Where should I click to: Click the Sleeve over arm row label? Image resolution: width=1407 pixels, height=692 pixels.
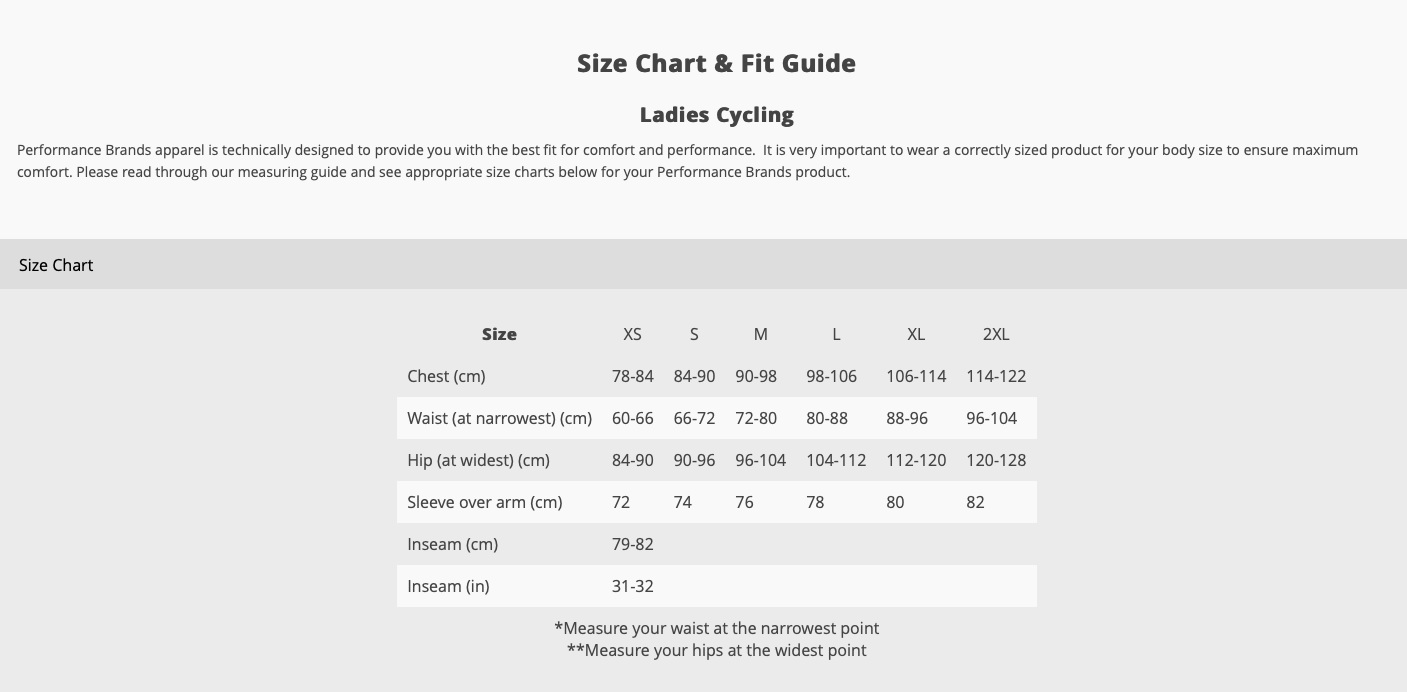coord(484,502)
